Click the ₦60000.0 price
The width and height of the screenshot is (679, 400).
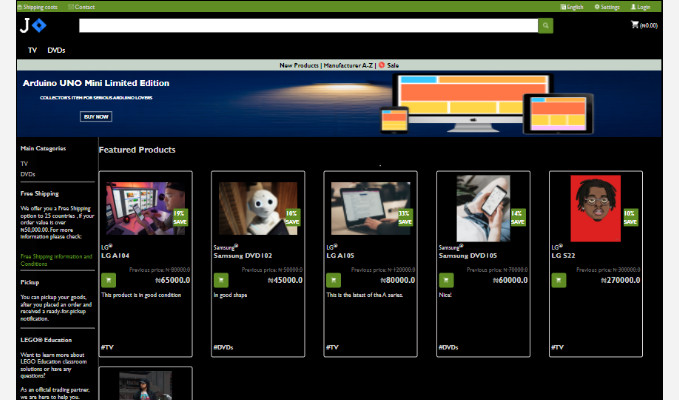tap(510, 280)
